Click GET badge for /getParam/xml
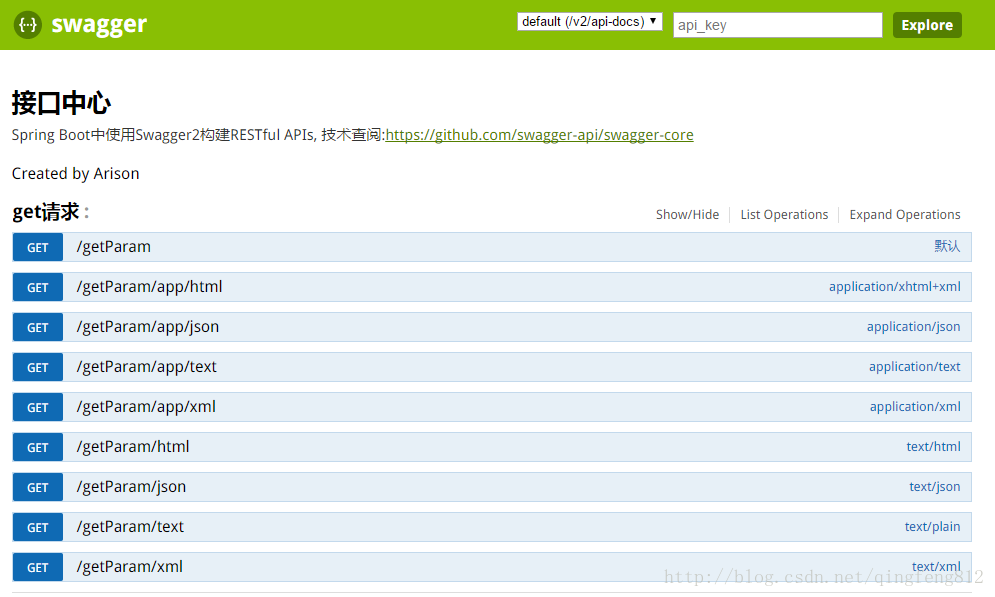Viewport: 995px width, 597px height. click(x=37, y=567)
